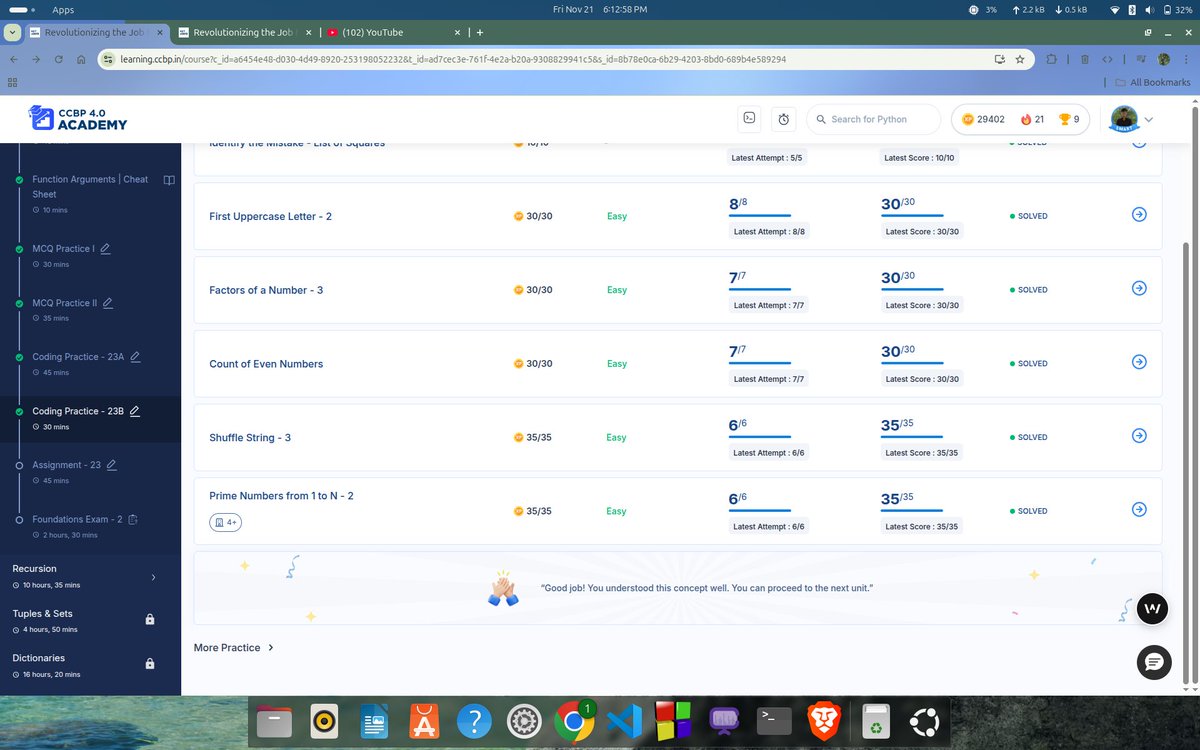Click the lock icon beside Tuples & Sets
Screen dimensions: 1200x750
(150, 619)
